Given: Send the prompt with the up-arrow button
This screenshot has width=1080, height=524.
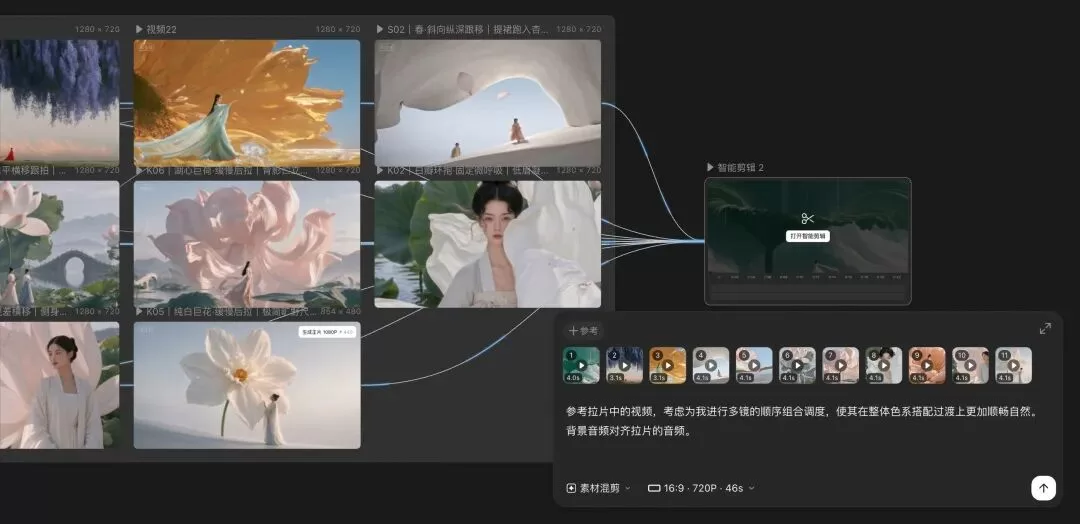Looking at the screenshot, I should click(1043, 488).
